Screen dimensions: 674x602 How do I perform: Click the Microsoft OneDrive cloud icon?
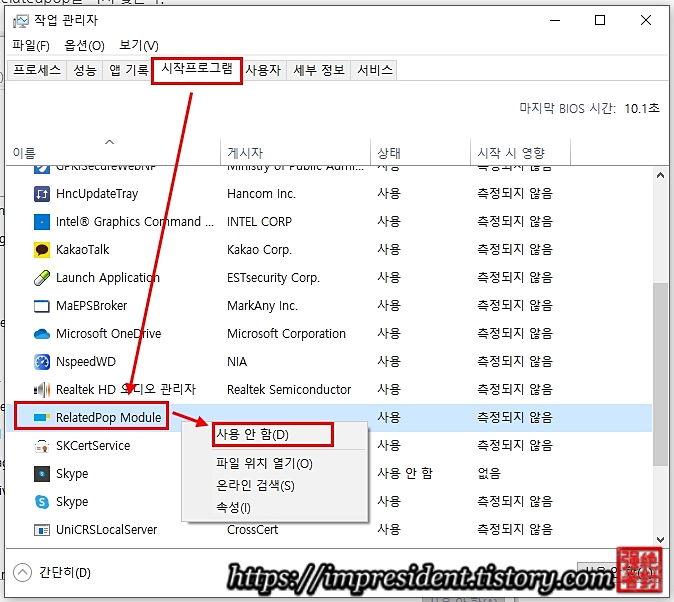click(x=42, y=334)
